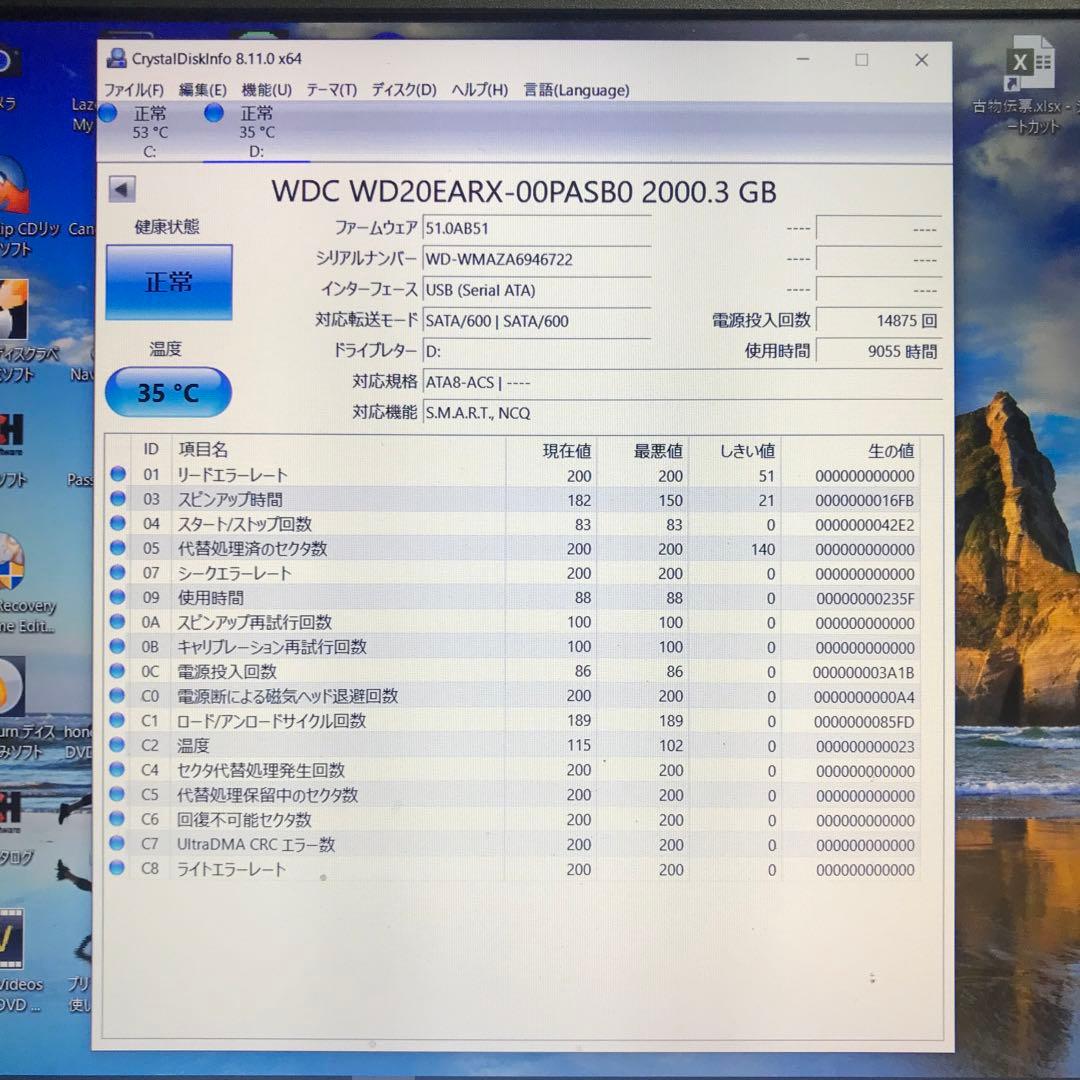The height and width of the screenshot is (1080, 1080).
Task: Select the スピンアップ時間 SMART attribute row
Action: click(x=300, y=500)
